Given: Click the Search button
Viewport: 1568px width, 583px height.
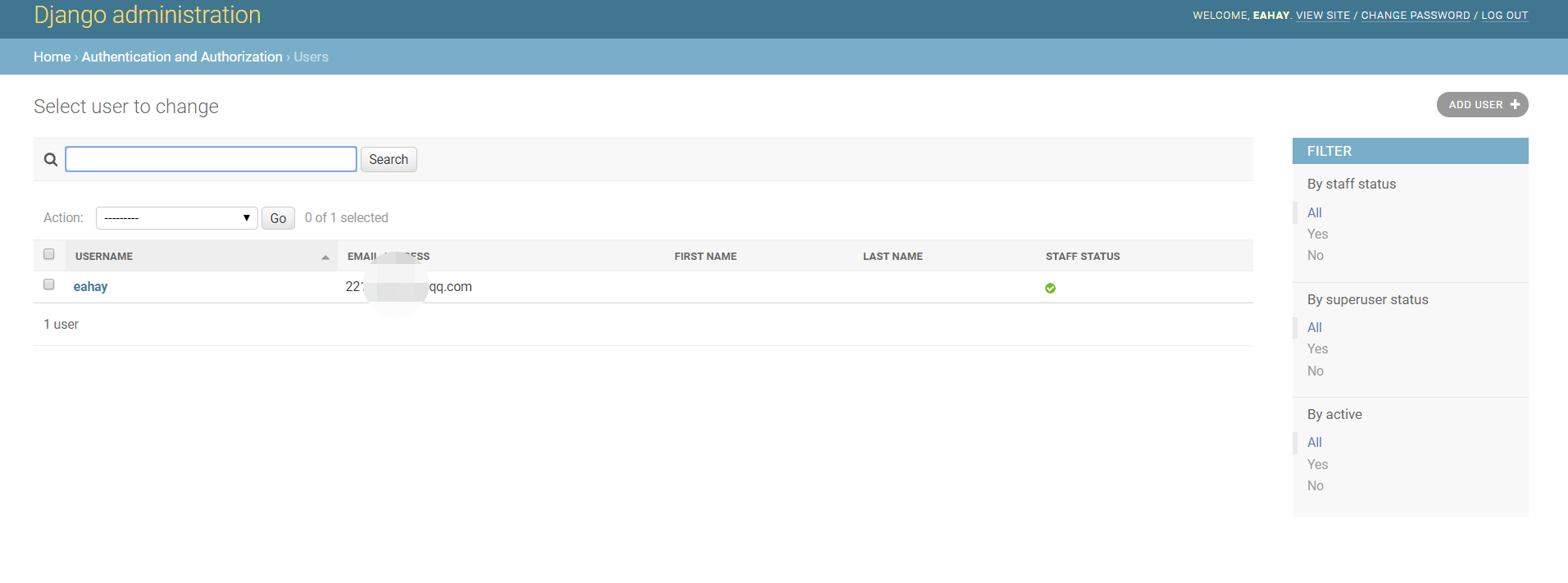Looking at the screenshot, I should (x=389, y=159).
